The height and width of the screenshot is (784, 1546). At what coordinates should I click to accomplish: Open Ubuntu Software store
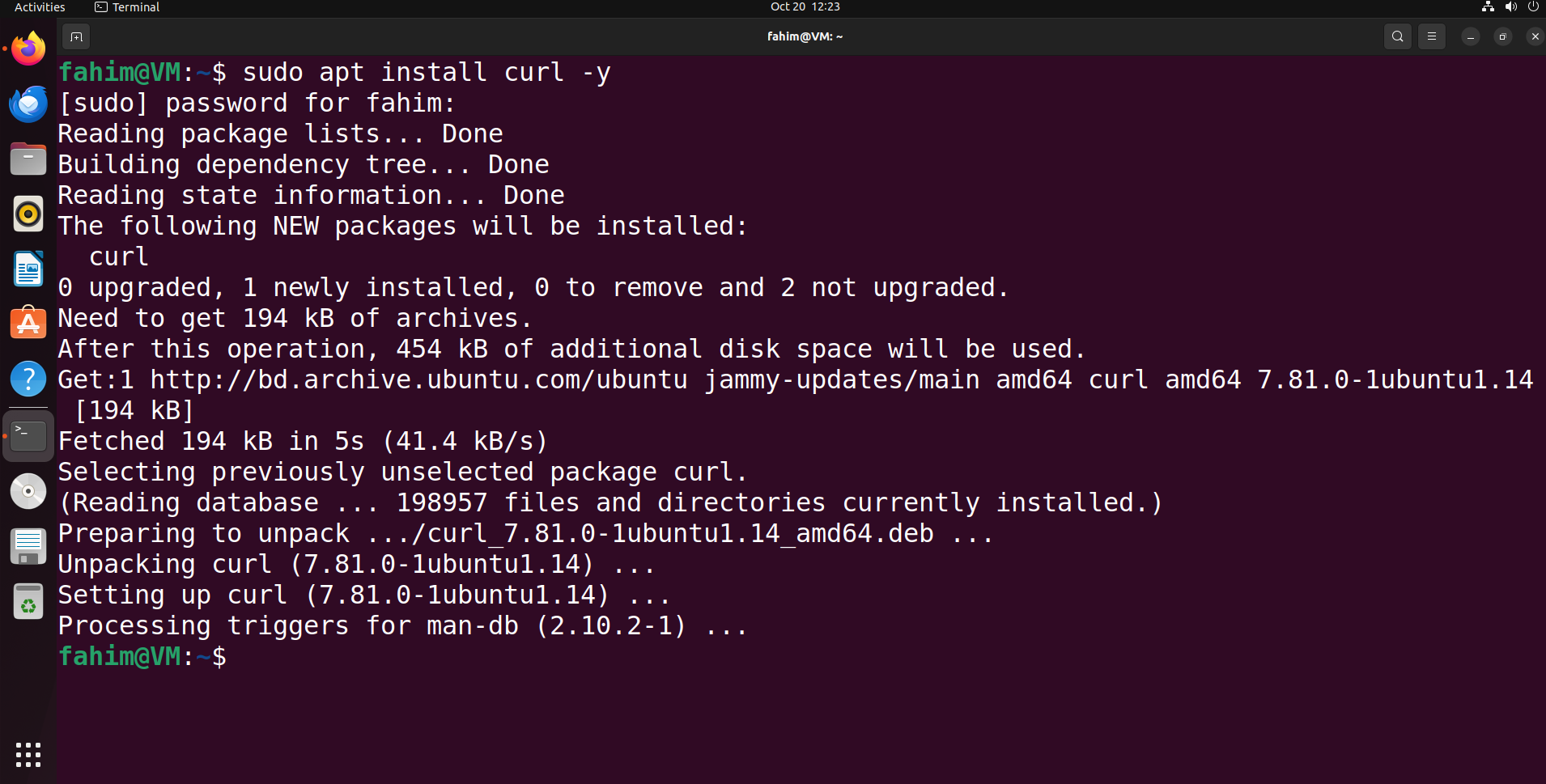click(x=28, y=324)
